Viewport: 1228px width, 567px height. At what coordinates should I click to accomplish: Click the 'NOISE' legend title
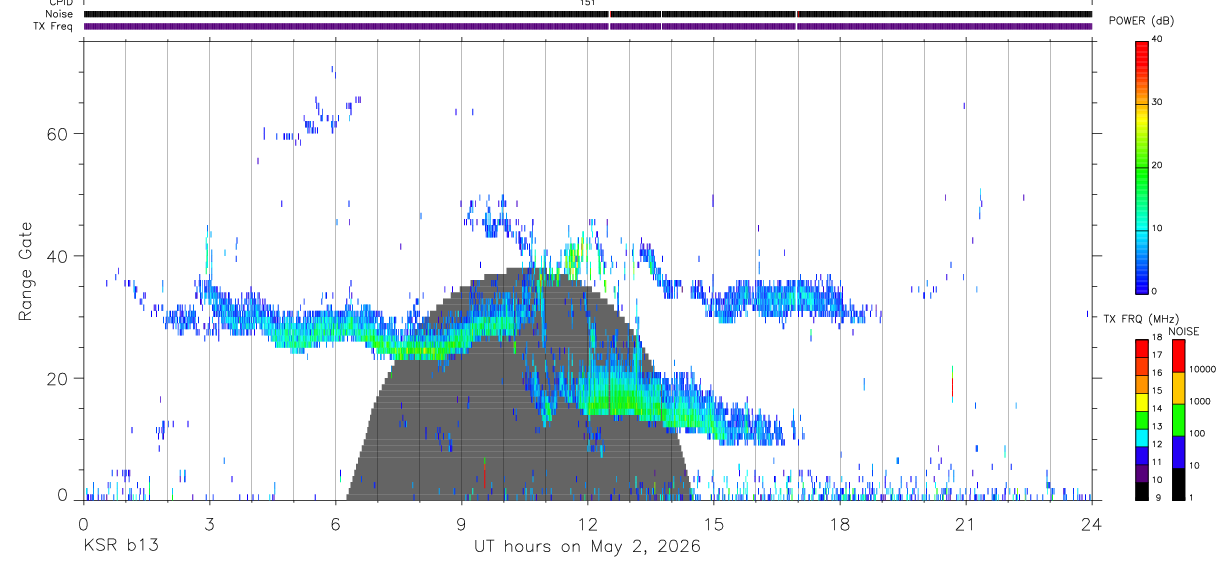(1186, 331)
